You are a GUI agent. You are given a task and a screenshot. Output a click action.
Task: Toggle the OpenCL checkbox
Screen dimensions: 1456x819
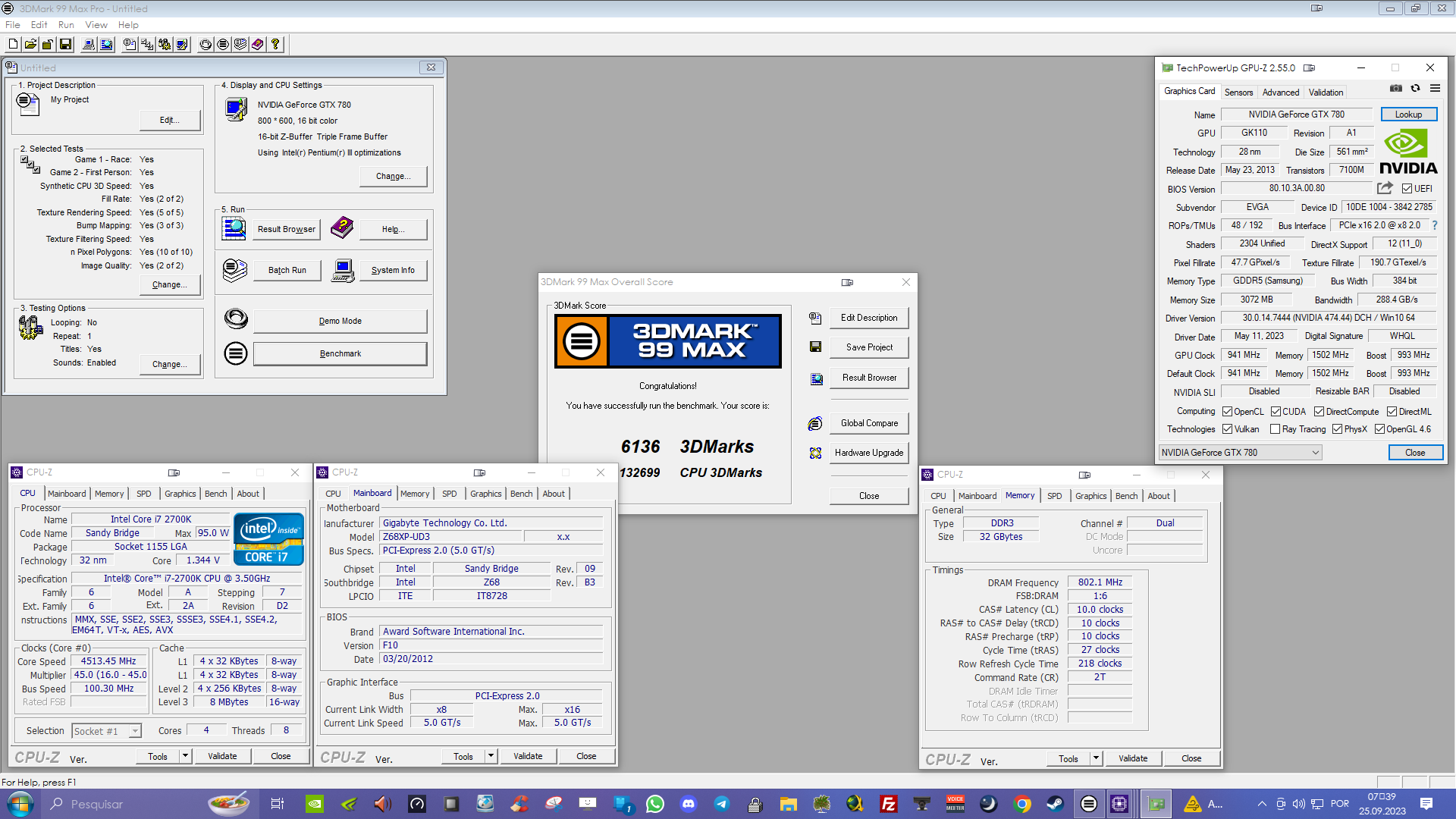tap(1227, 412)
